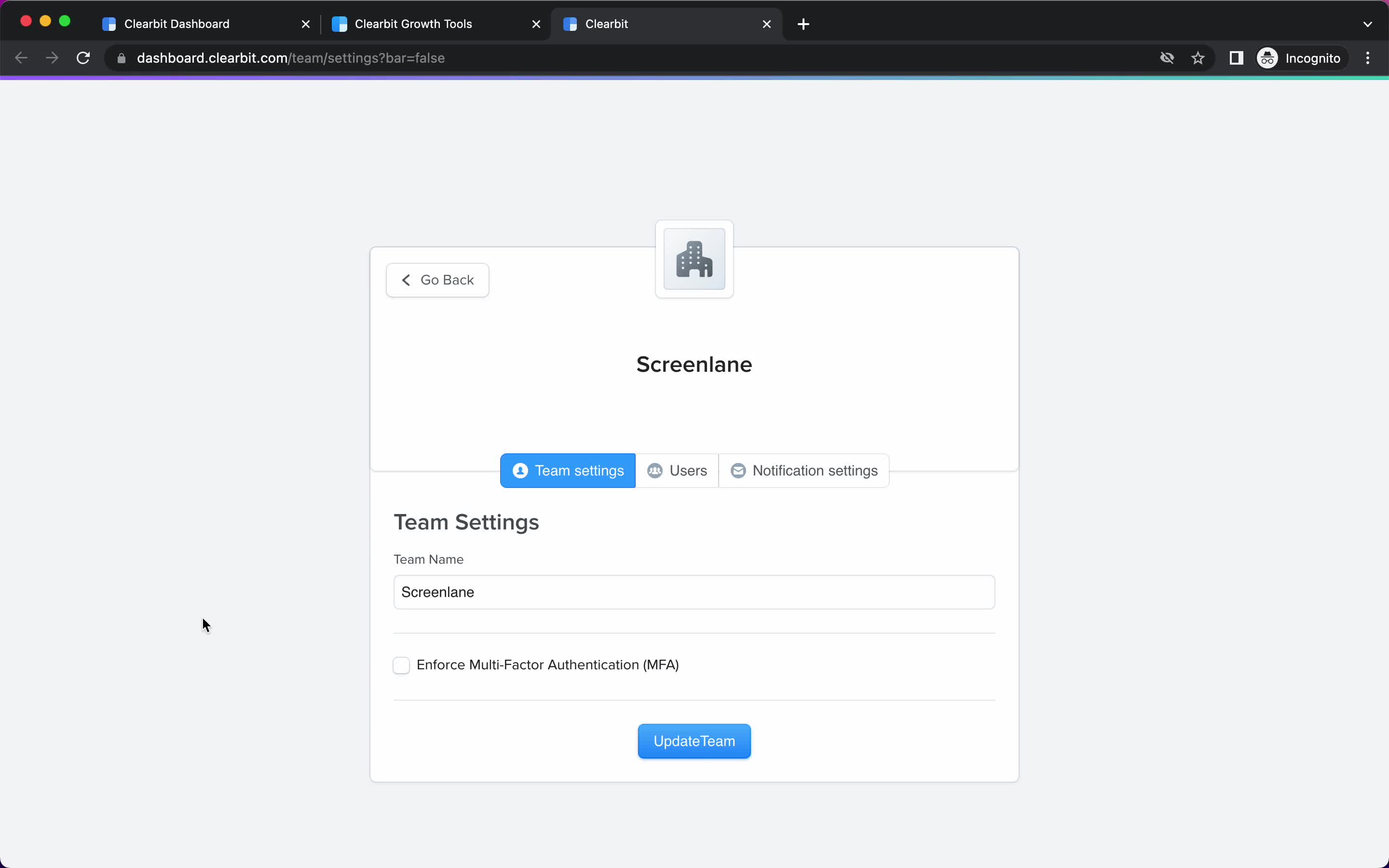Open the browser's Incognito menu
The height and width of the screenshot is (868, 1389).
coord(1300,58)
